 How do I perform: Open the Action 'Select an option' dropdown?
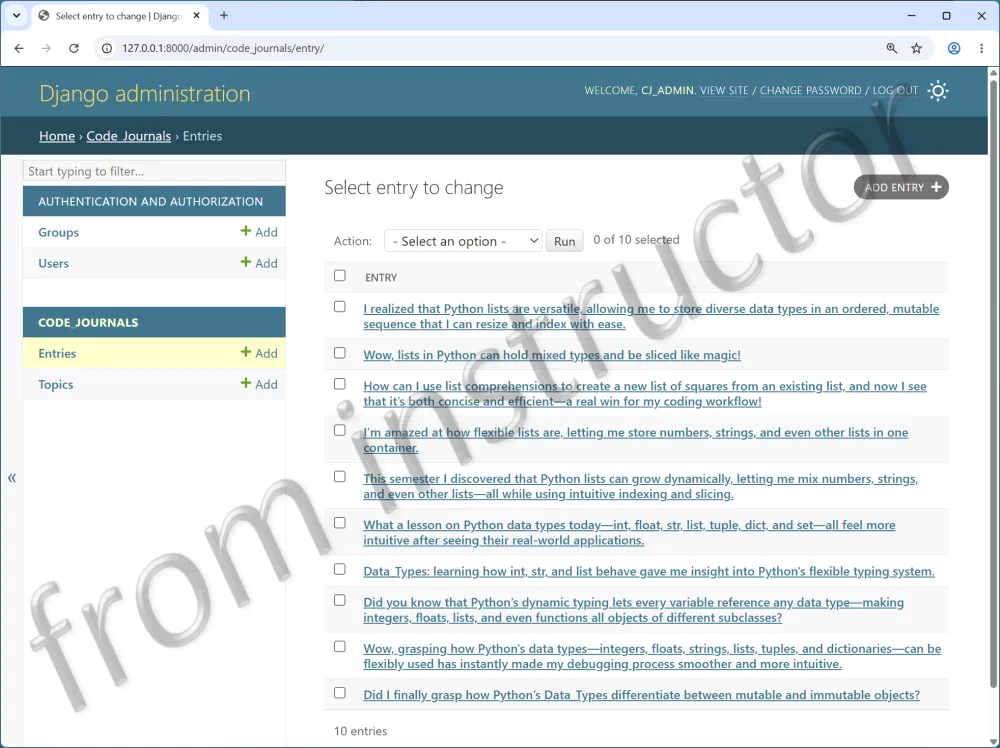pyautogui.click(x=463, y=241)
